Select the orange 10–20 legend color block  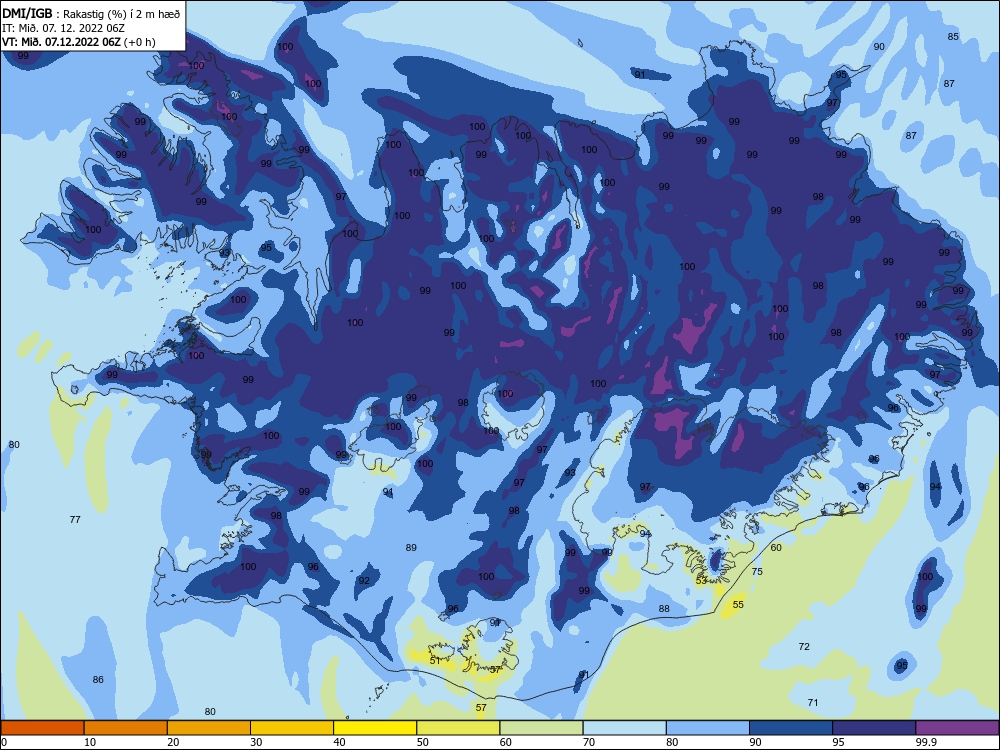(x=126, y=728)
